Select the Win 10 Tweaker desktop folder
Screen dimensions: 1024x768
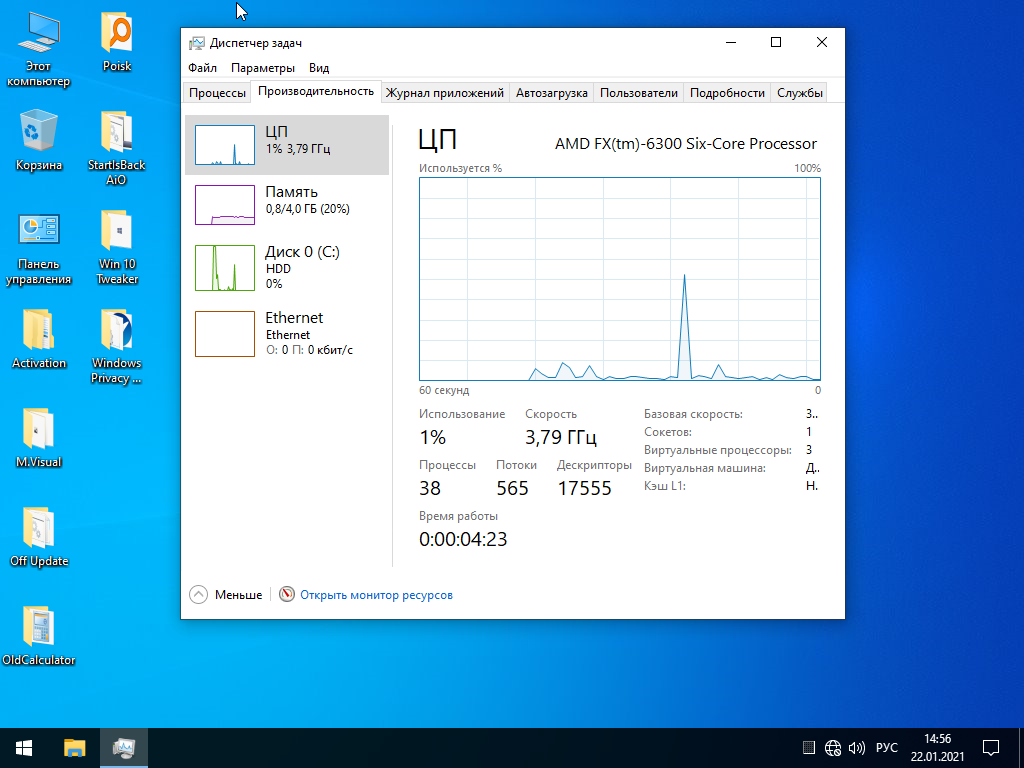point(117,246)
